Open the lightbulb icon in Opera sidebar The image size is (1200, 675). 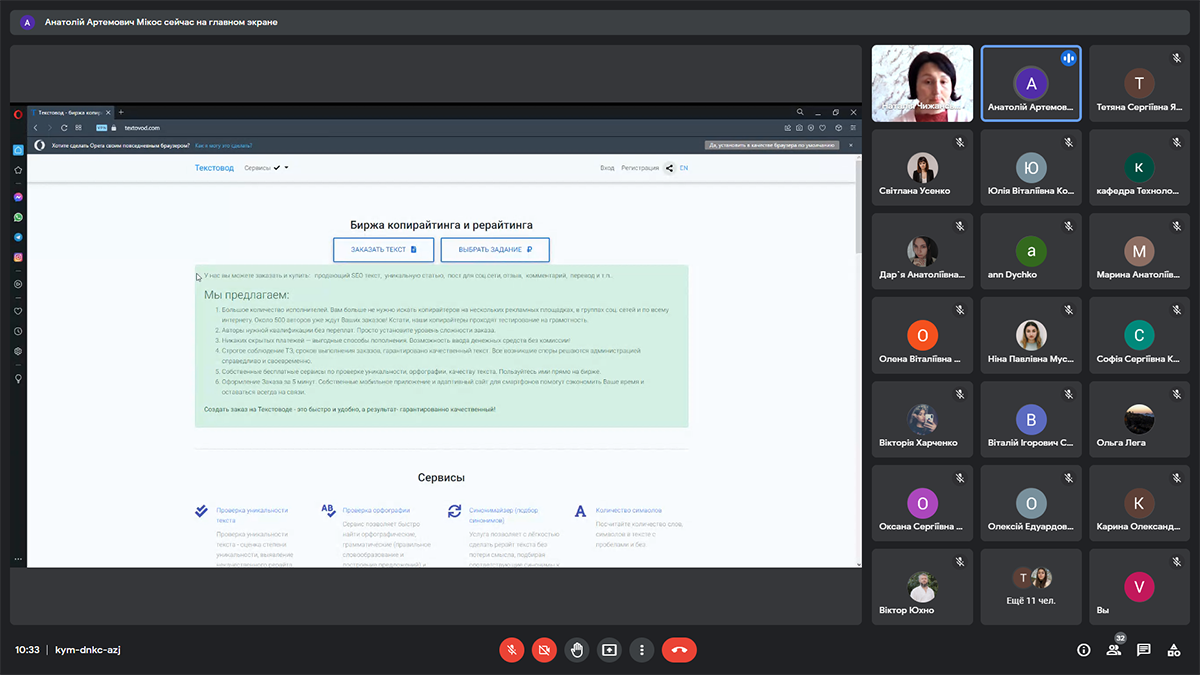[x=18, y=378]
